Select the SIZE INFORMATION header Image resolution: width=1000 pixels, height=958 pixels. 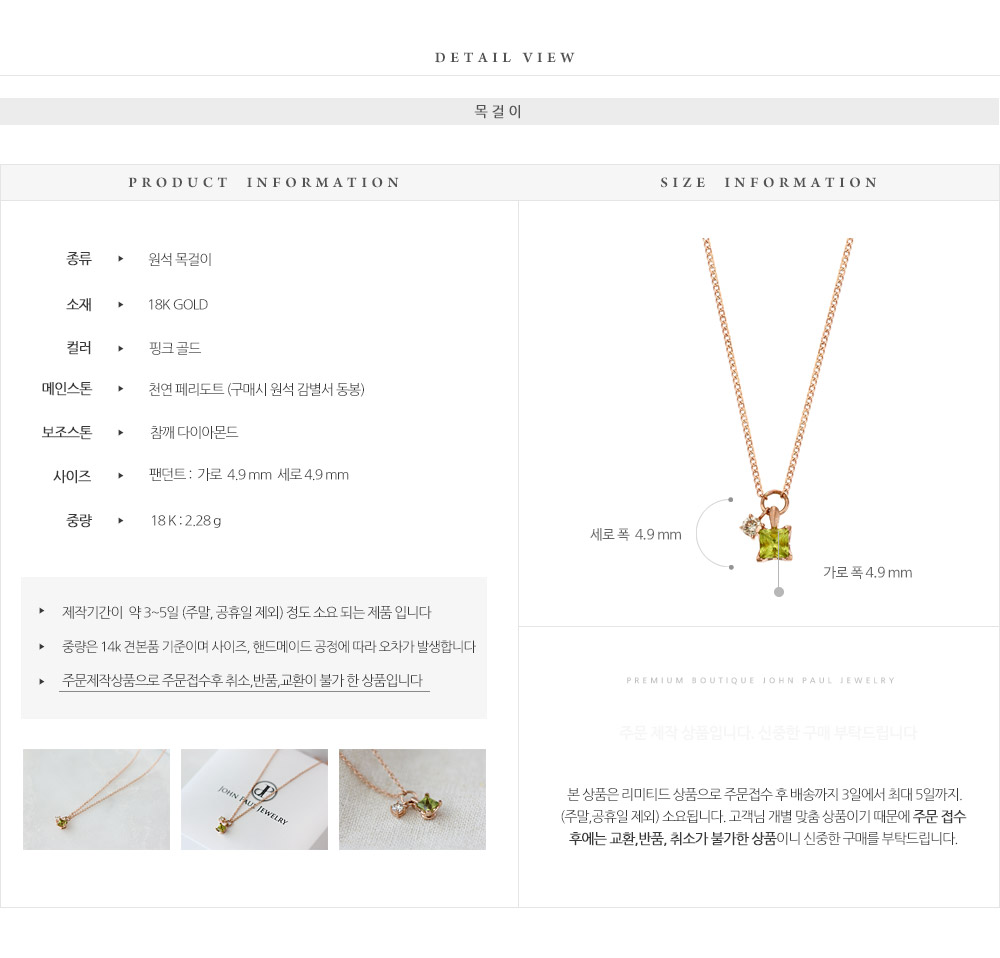(769, 182)
